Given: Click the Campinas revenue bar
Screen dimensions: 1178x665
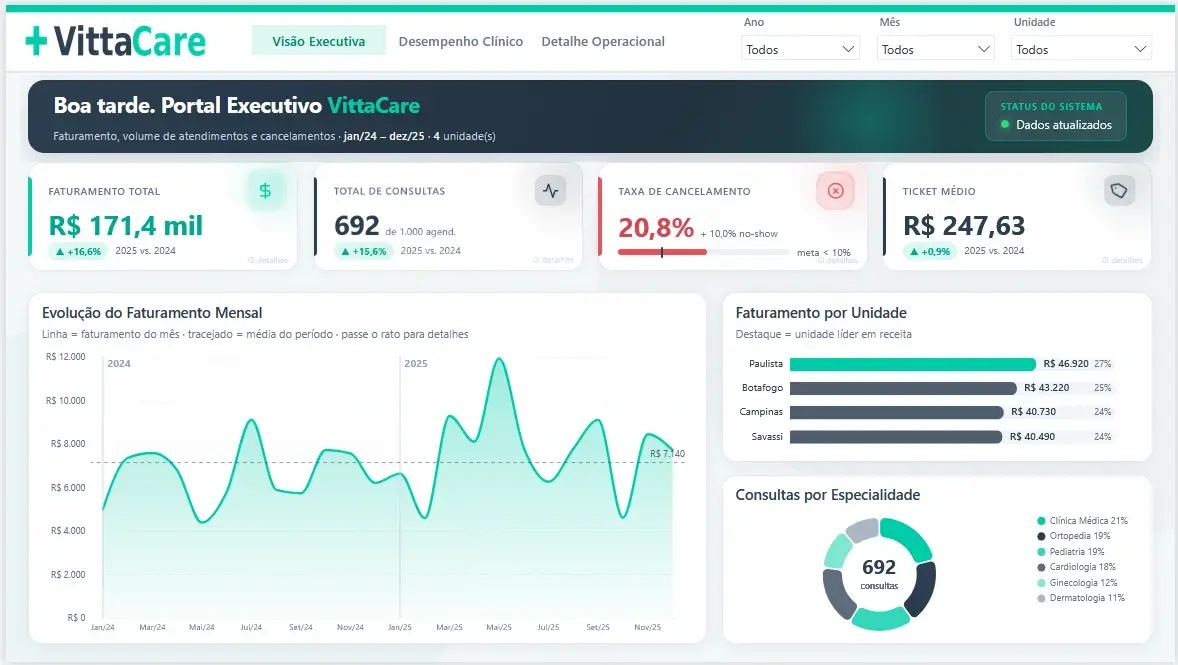Looking at the screenshot, I should [x=896, y=413].
